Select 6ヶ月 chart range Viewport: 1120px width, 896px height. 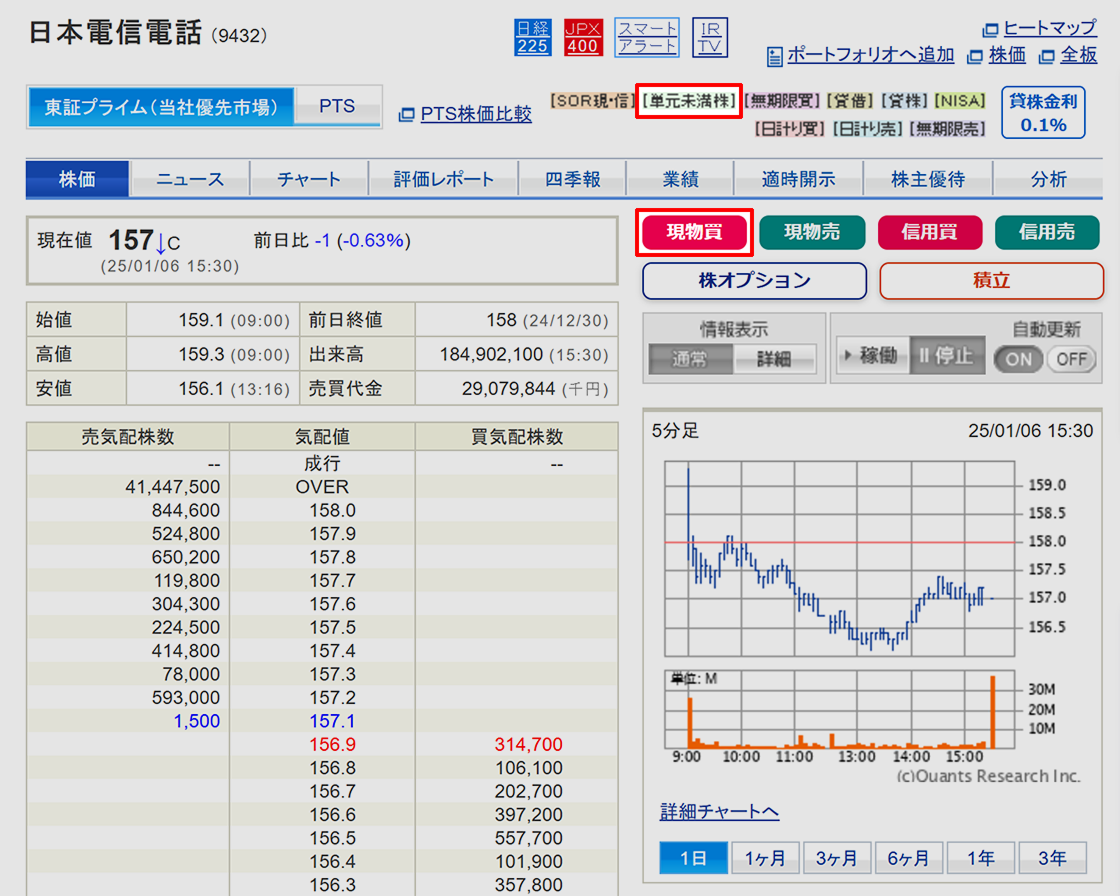[x=909, y=857]
